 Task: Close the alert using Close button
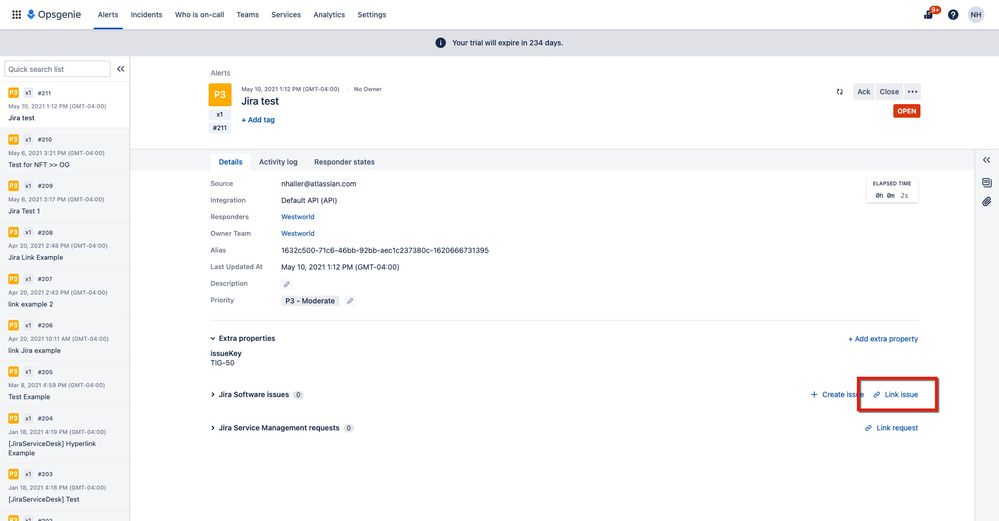pos(889,92)
